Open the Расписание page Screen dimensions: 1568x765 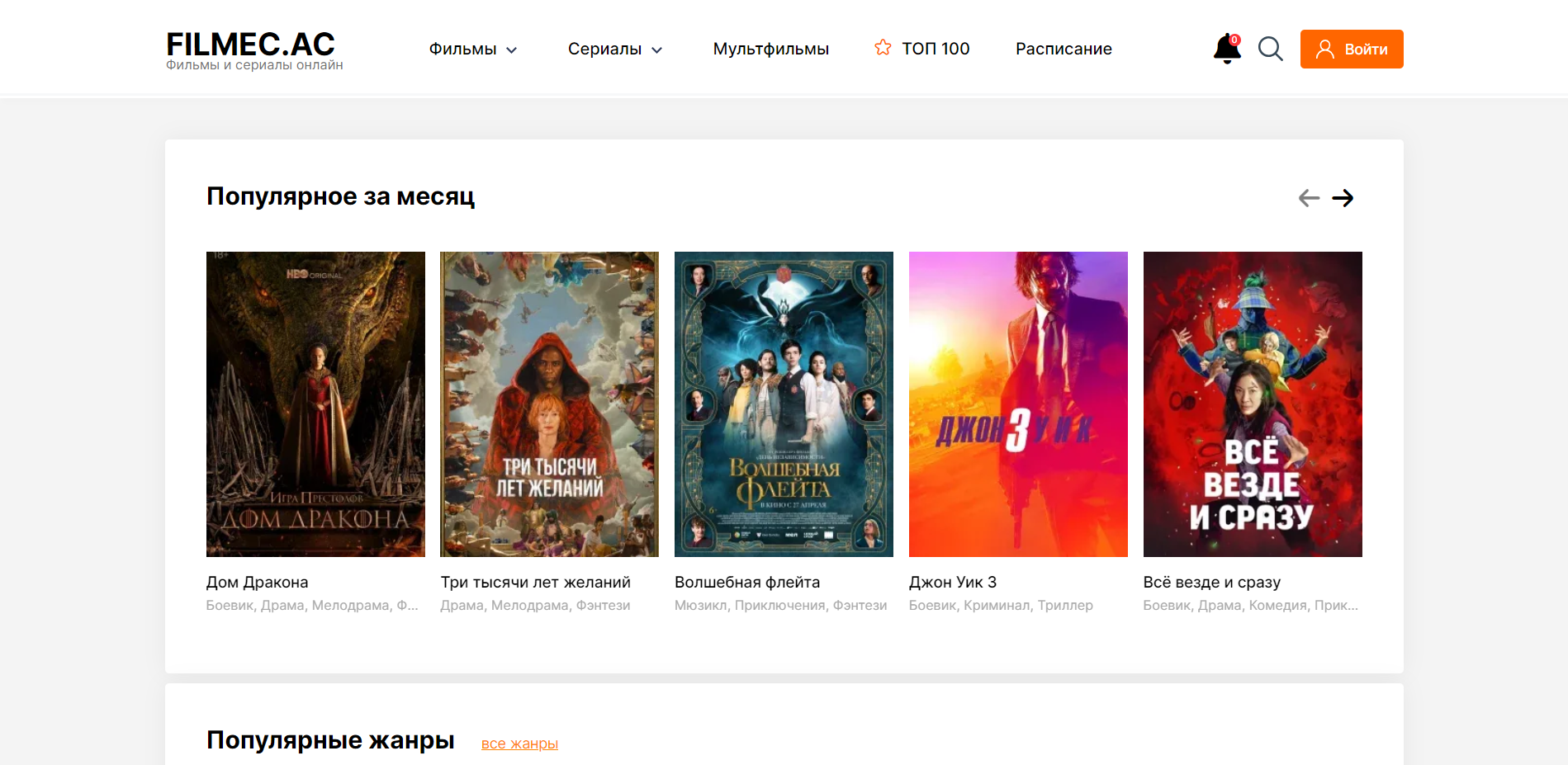point(1063,49)
